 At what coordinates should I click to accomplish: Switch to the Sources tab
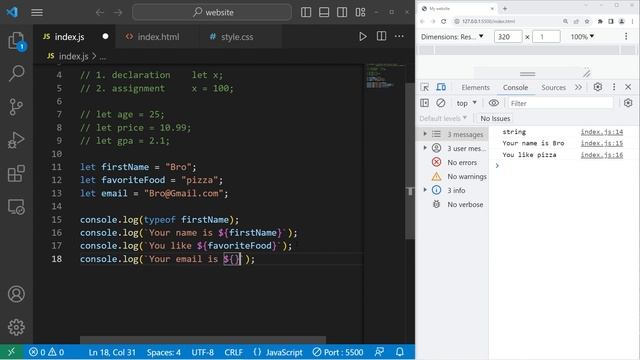pos(553,87)
